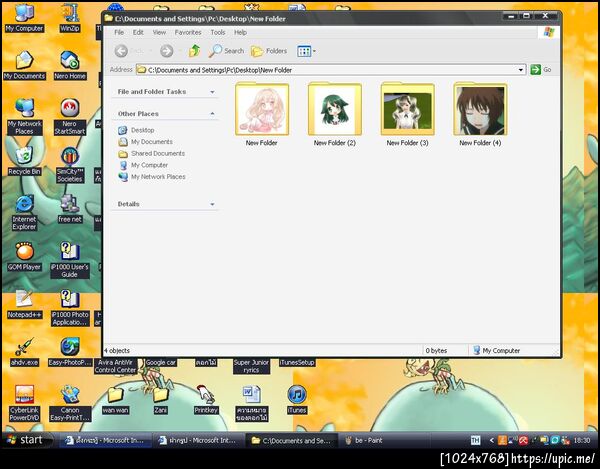Open the File menu
This screenshot has width=600, height=469.
(119, 33)
